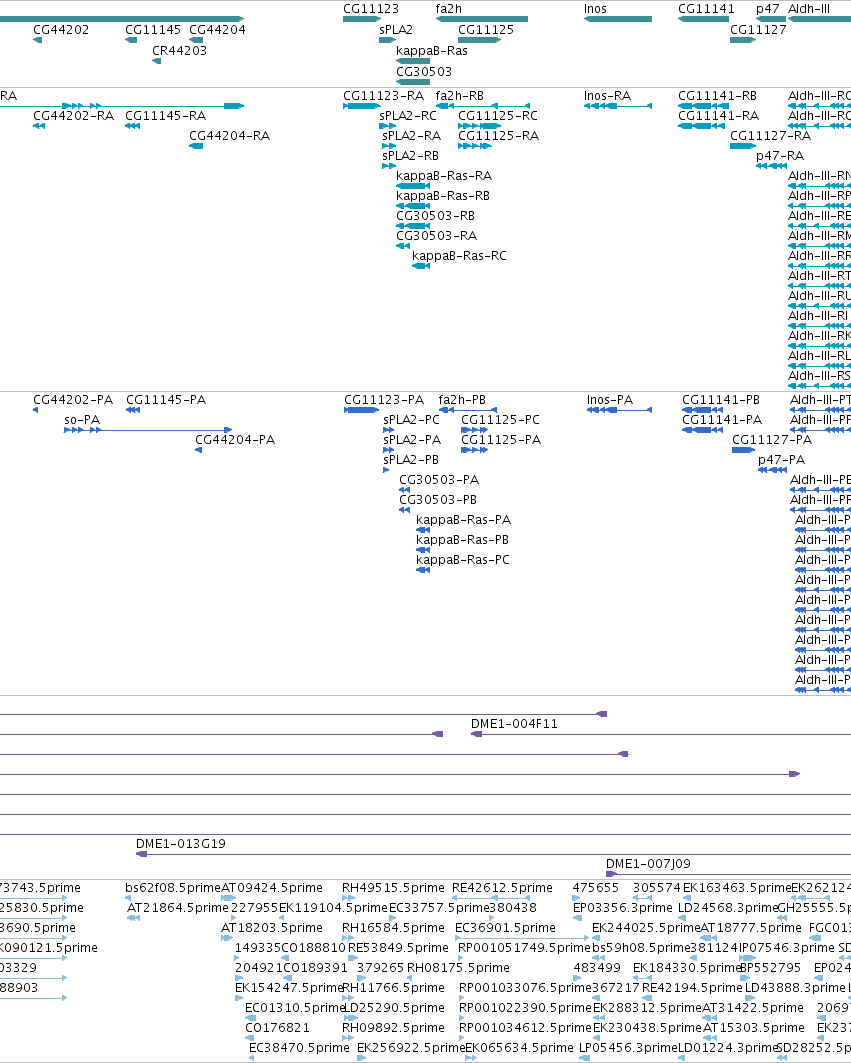Click the CG11125-PC protein label
This screenshot has width=851, height=1063.
pyautogui.click(x=500, y=420)
